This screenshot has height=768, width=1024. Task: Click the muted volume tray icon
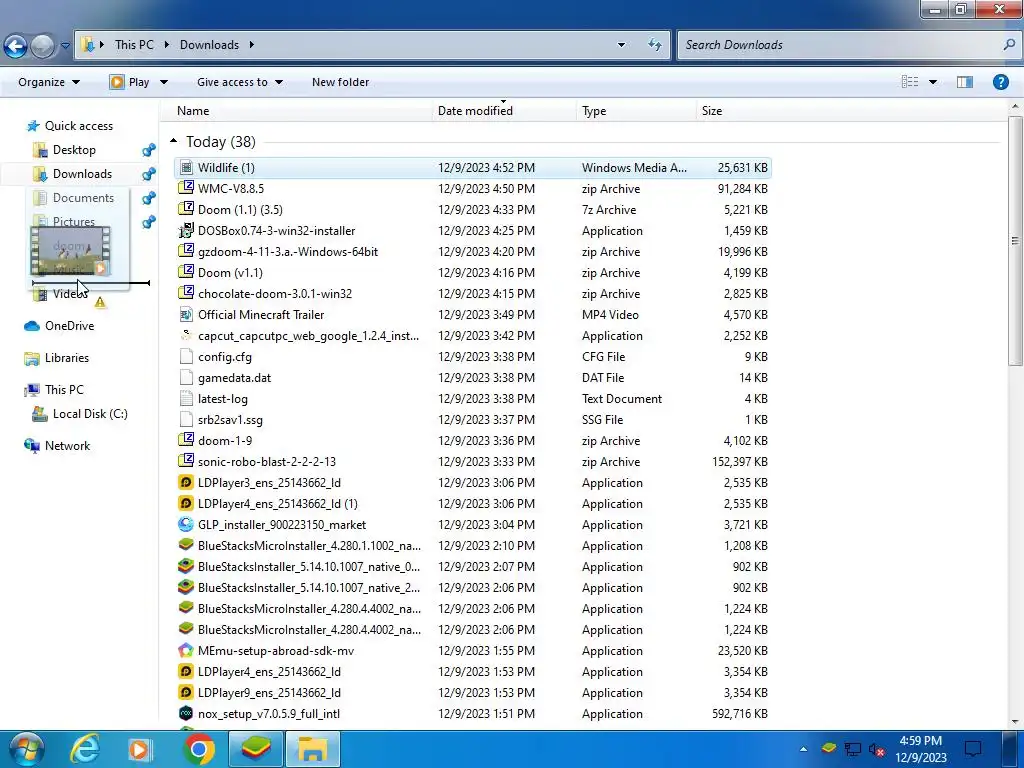coord(876,749)
